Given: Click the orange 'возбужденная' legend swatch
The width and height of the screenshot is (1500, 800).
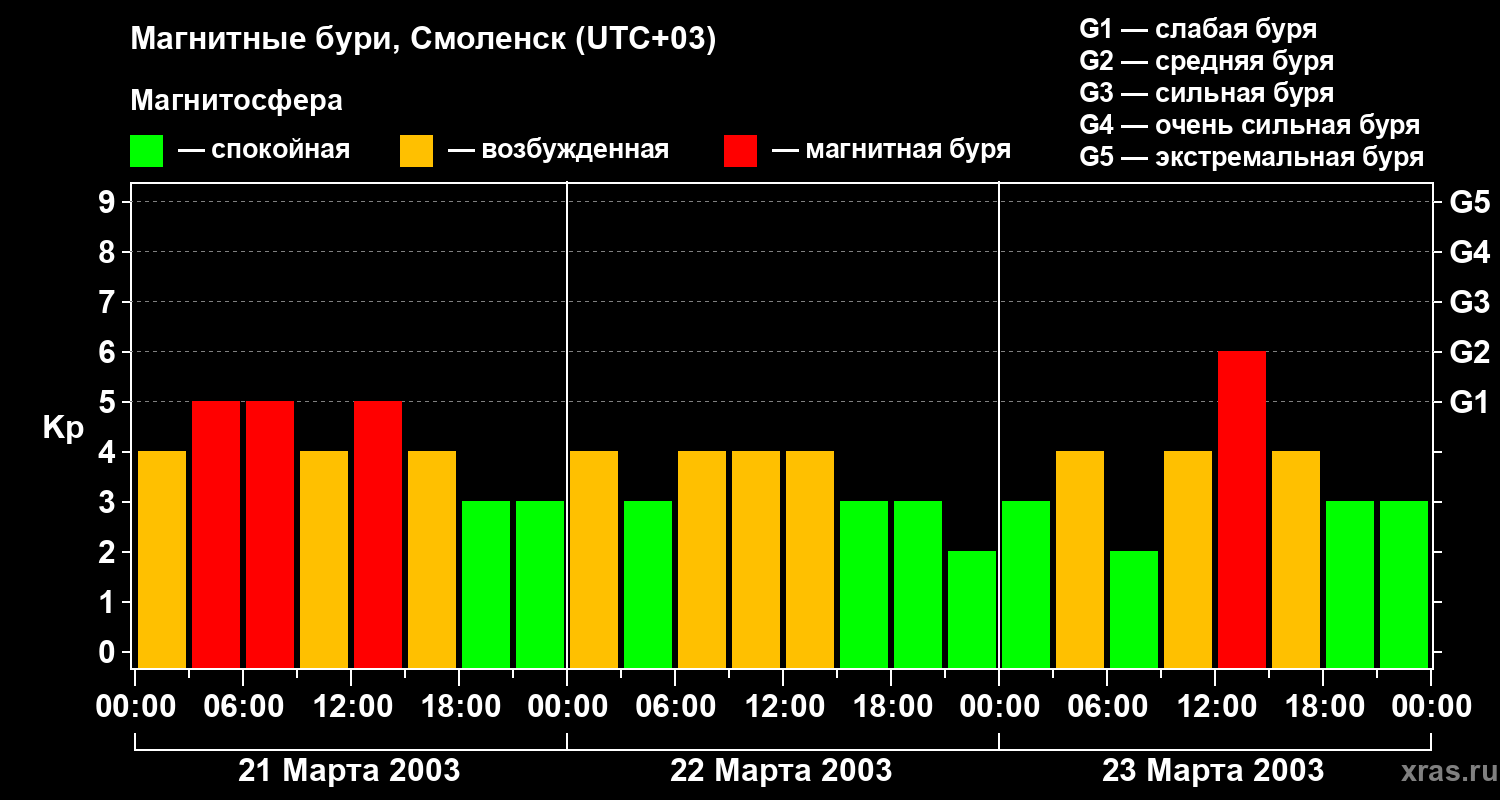Looking at the screenshot, I should [x=416, y=151].
